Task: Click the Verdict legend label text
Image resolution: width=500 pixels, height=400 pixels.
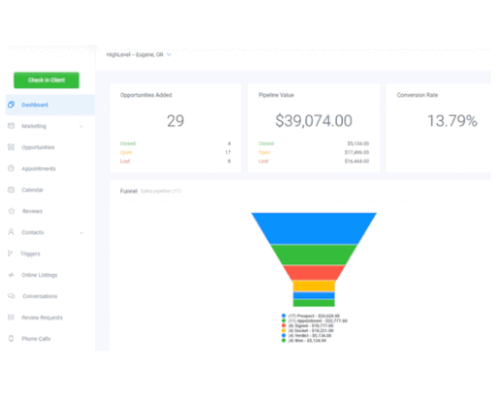Action: point(310,336)
